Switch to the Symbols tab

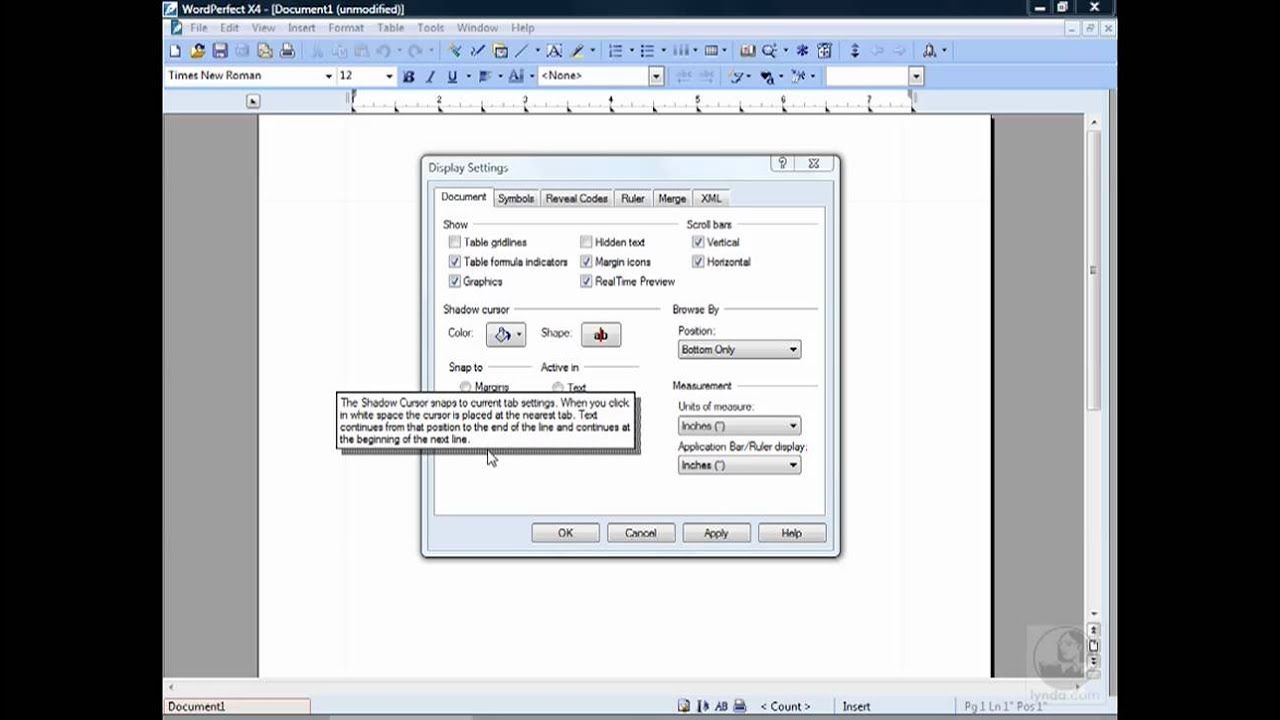pyautogui.click(x=516, y=198)
